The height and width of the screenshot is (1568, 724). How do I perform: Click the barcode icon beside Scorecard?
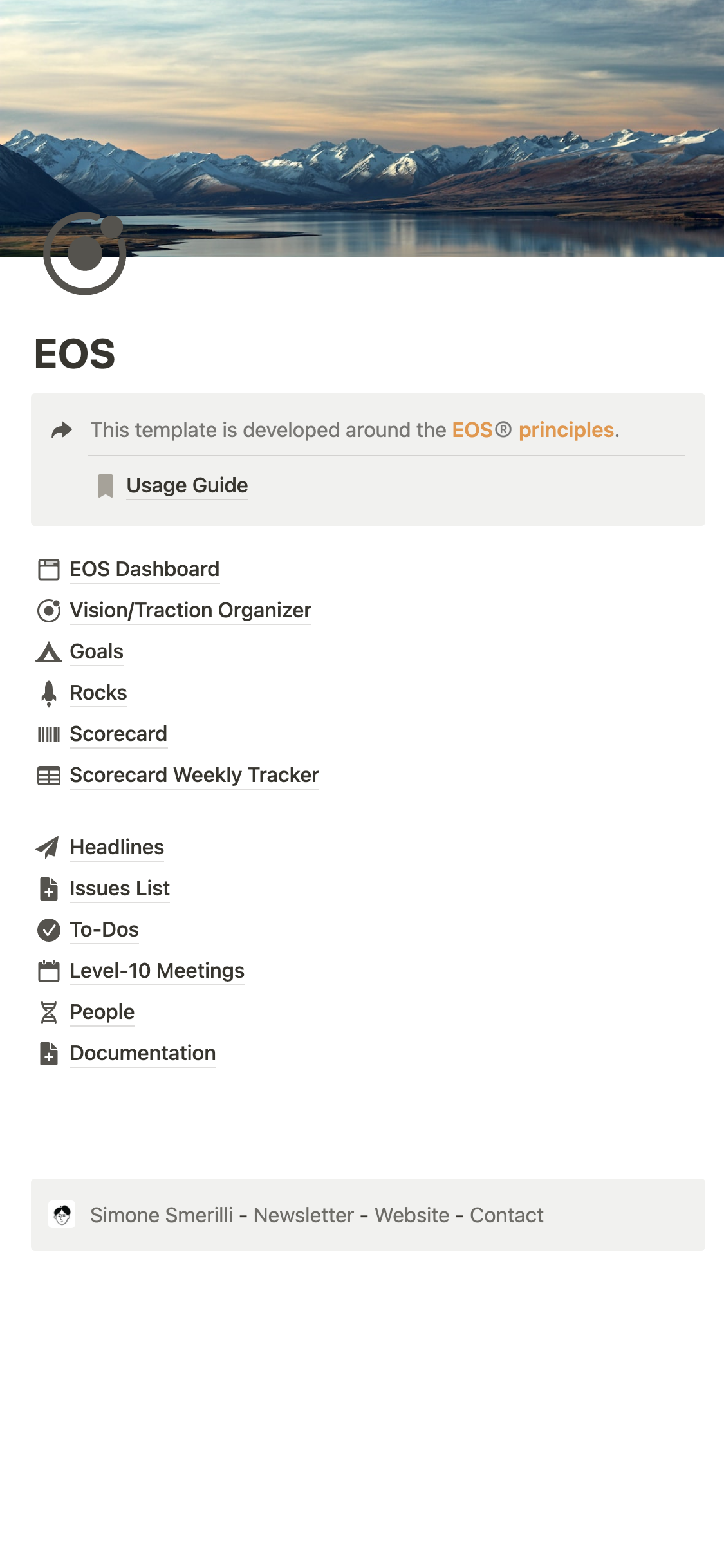coord(48,734)
